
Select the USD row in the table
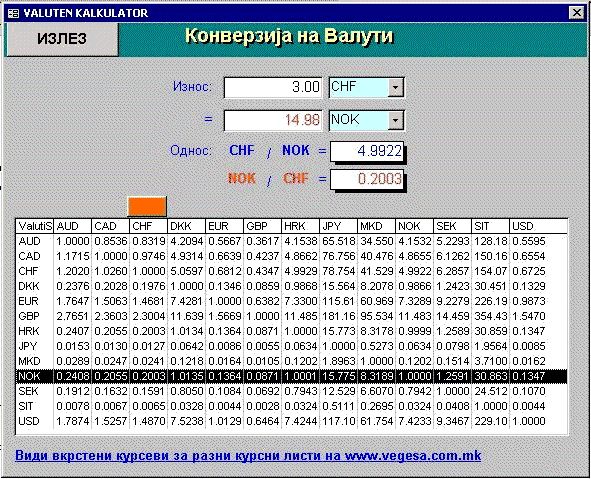(x=292, y=421)
